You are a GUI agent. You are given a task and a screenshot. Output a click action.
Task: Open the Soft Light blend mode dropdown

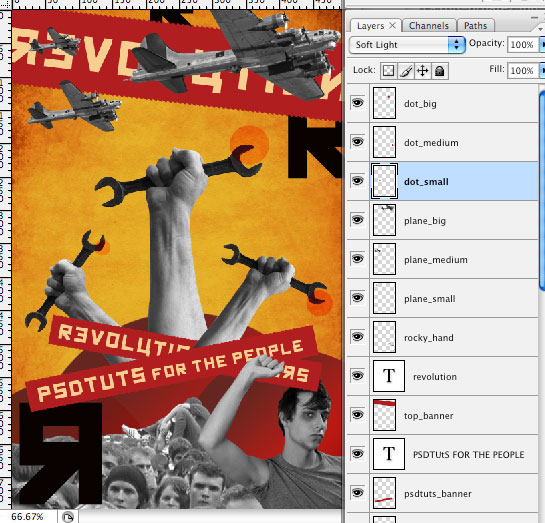click(x=407, y=45)
